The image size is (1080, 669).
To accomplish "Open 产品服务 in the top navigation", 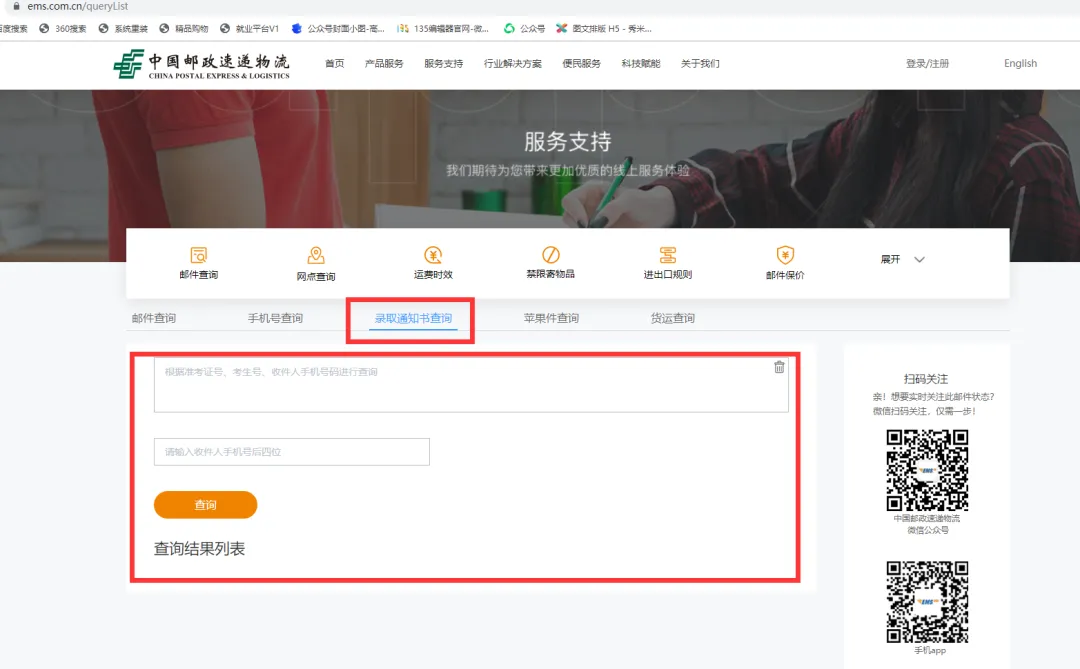I will point(384,64).
